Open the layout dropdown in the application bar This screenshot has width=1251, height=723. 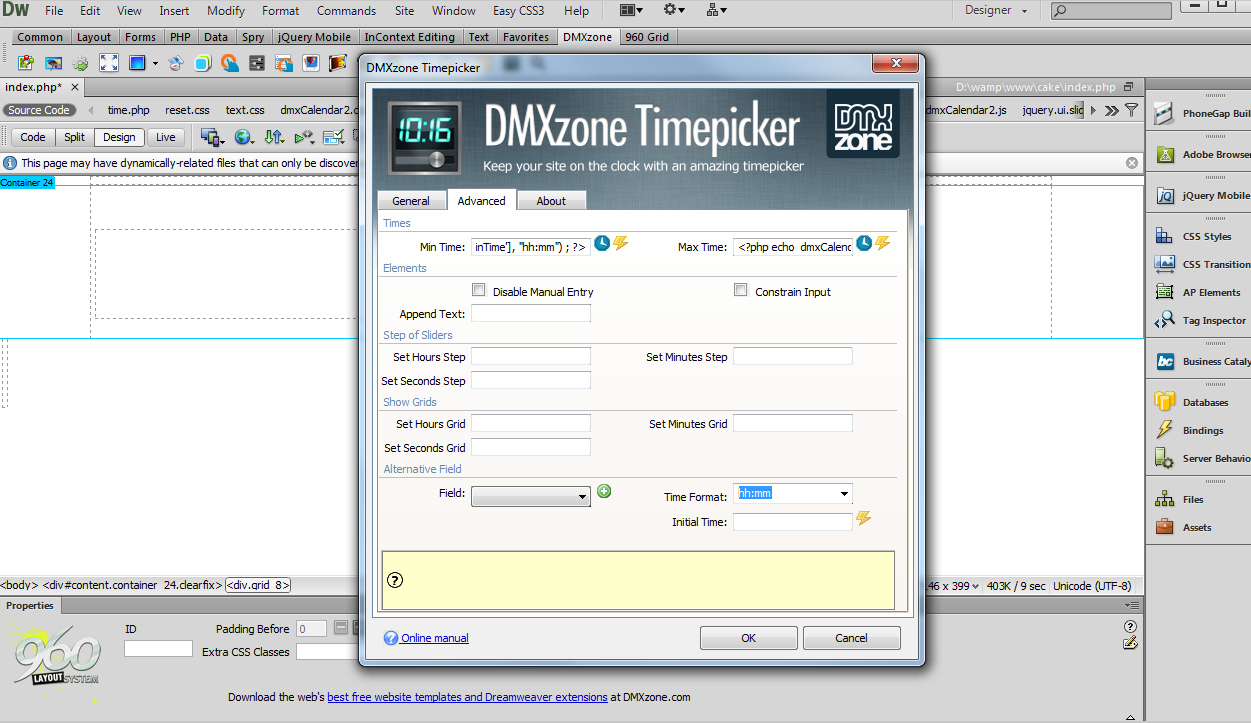tap(631, 11)
